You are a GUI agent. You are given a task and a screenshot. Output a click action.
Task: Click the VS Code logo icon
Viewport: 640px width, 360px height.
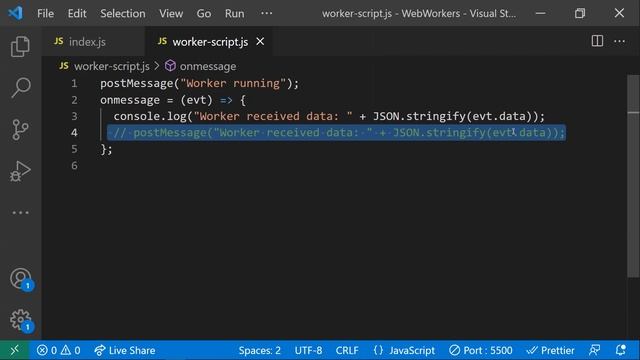click(x=15, y=13)
